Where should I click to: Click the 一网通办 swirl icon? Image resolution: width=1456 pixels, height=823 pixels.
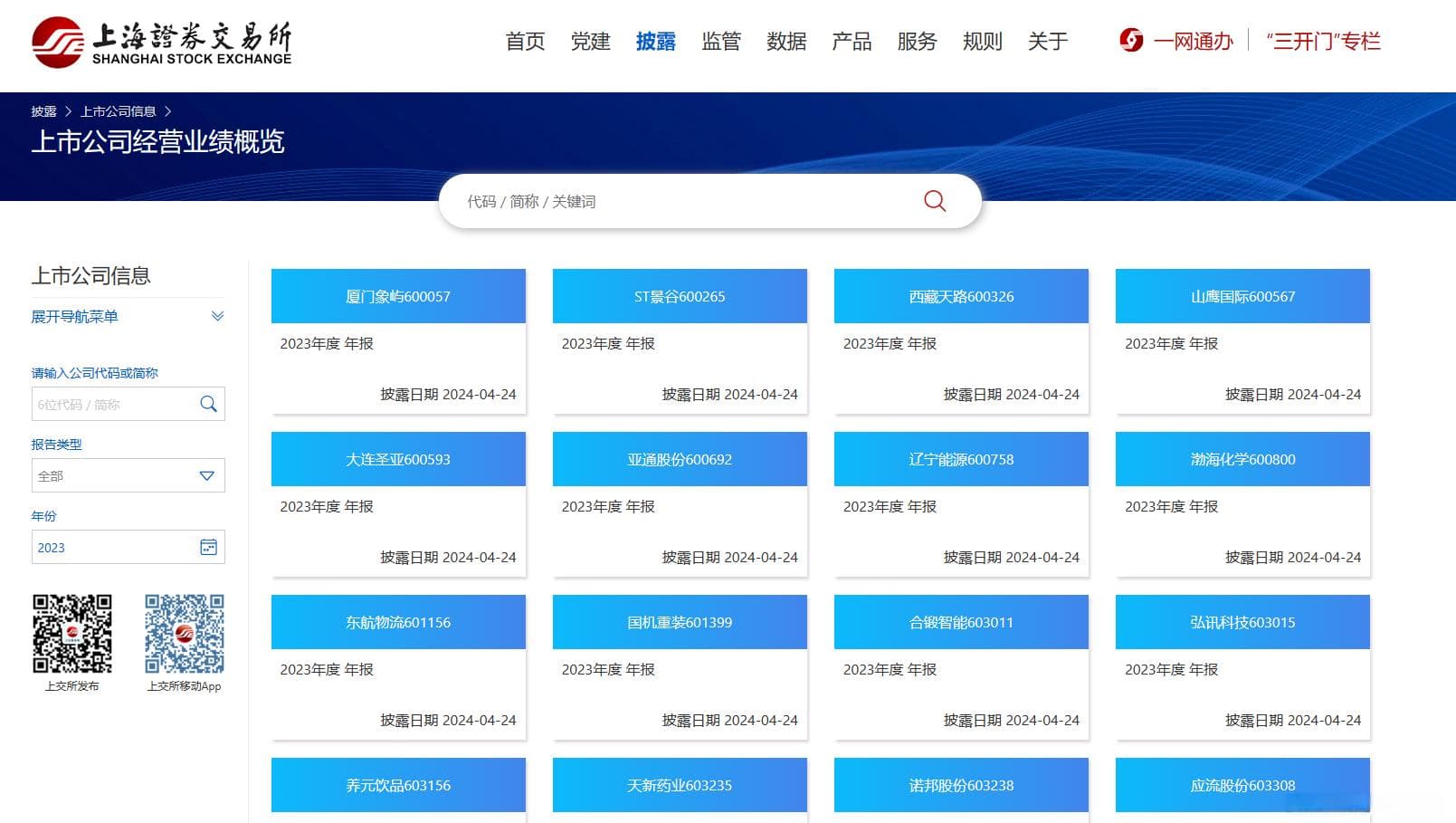(1131, 41)
